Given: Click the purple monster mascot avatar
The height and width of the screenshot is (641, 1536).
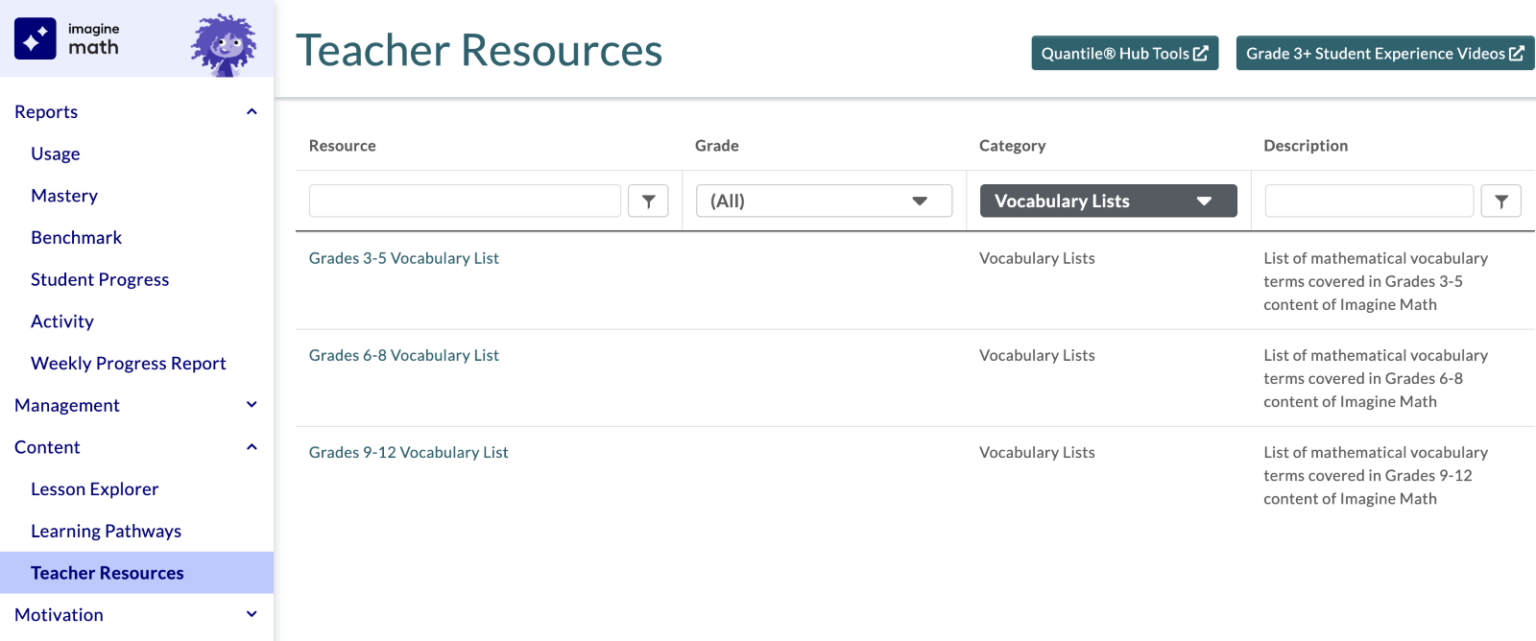Looking at the screenshot, I should point(223,44).
